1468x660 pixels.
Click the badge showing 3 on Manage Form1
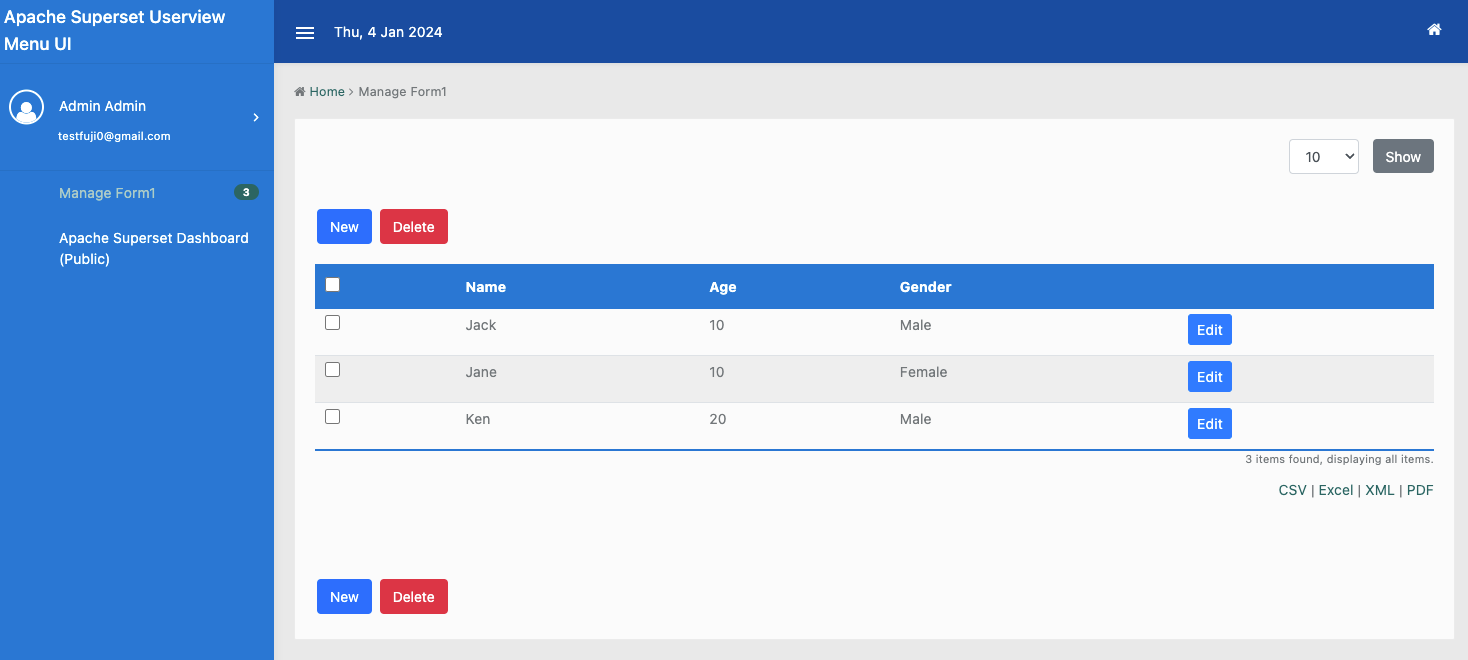(x=246, y=192)
